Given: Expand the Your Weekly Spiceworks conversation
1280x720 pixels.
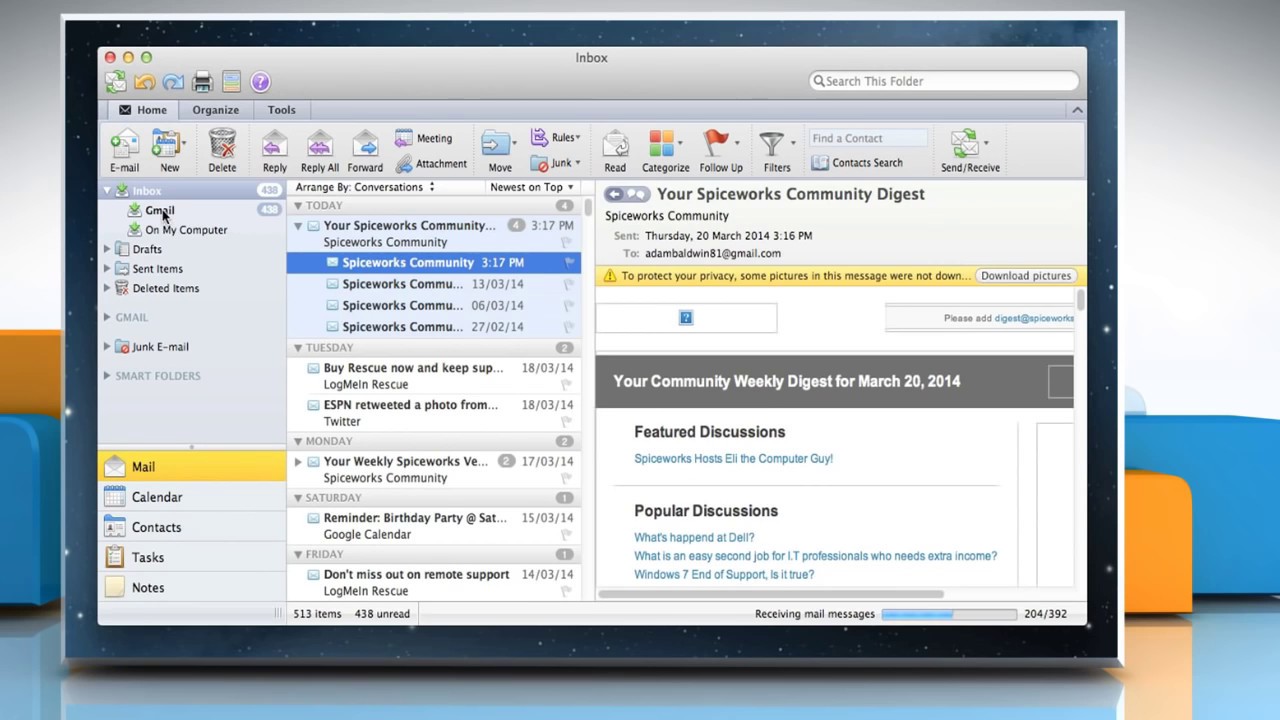Looking at the screenshot, I should 298,462.
